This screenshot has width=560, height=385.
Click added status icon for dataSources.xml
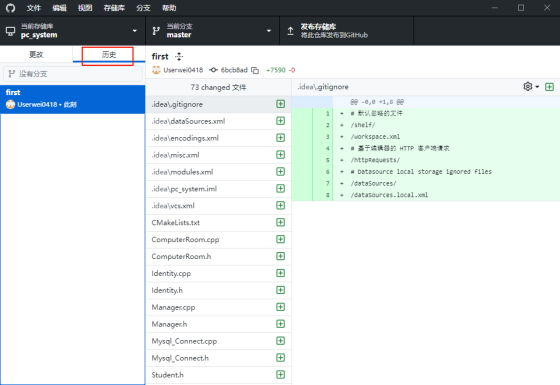281,121
